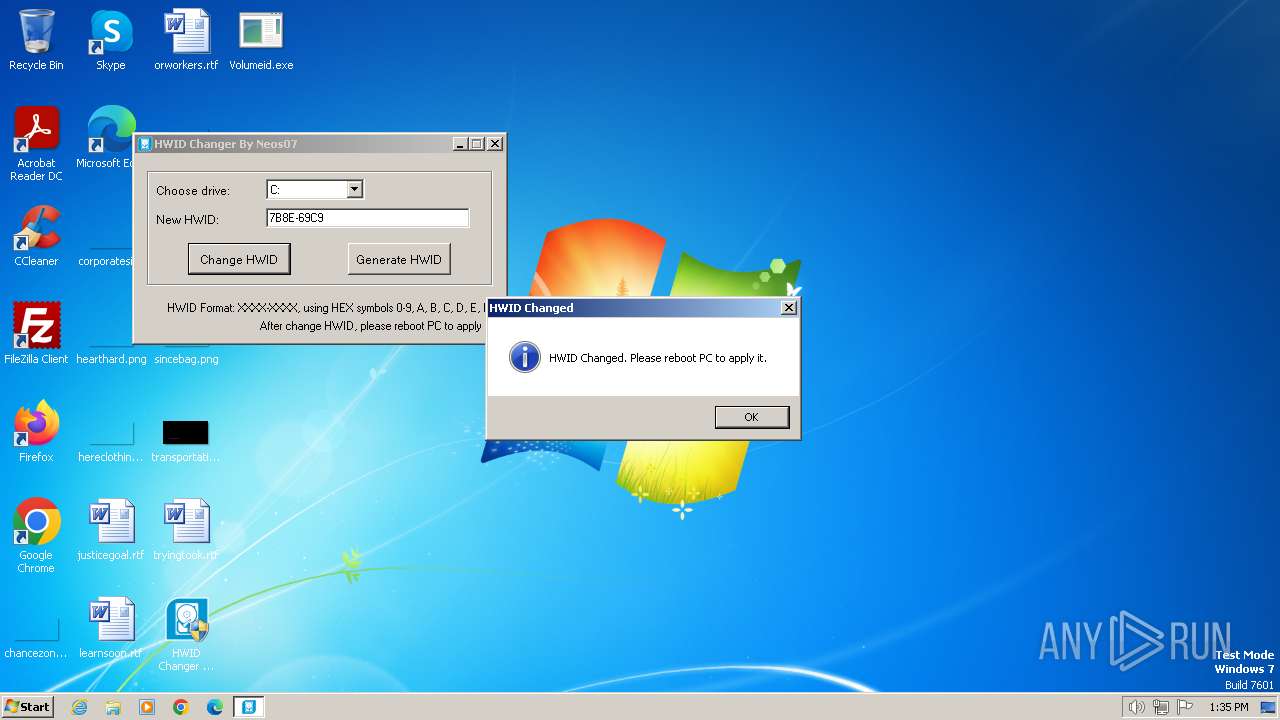Open Firefox desktop shortcut
This screenshot has width=1280, height=720.
(x=36, y=431)
